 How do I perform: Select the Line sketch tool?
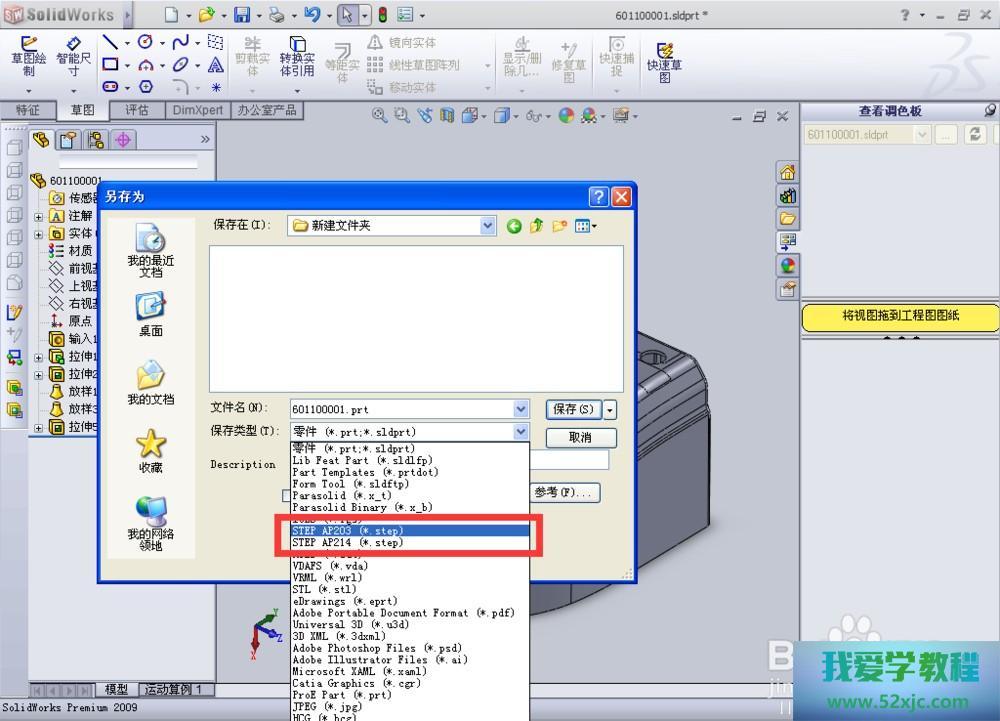point(110,42)
